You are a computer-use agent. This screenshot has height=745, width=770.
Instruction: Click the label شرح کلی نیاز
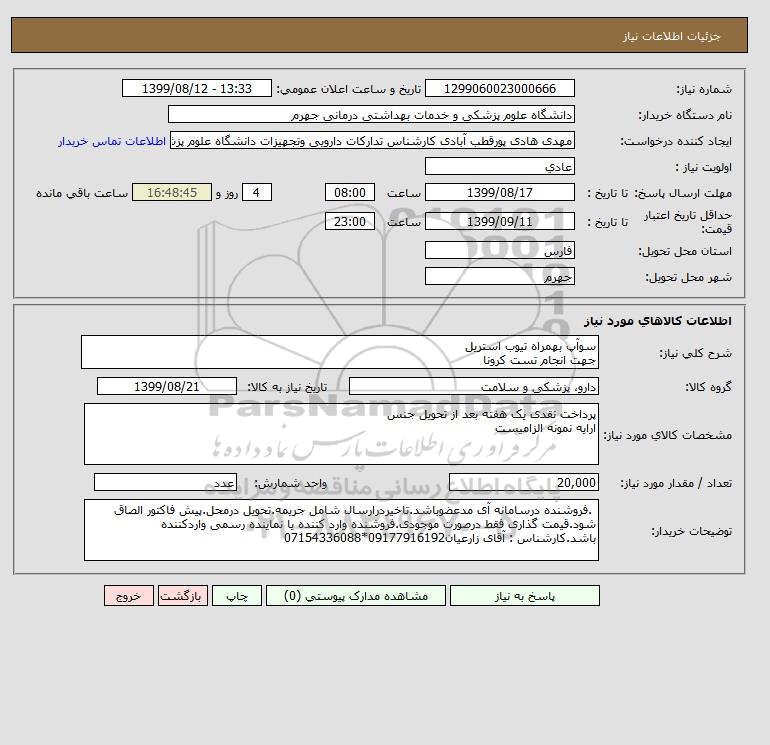(695, 353)
